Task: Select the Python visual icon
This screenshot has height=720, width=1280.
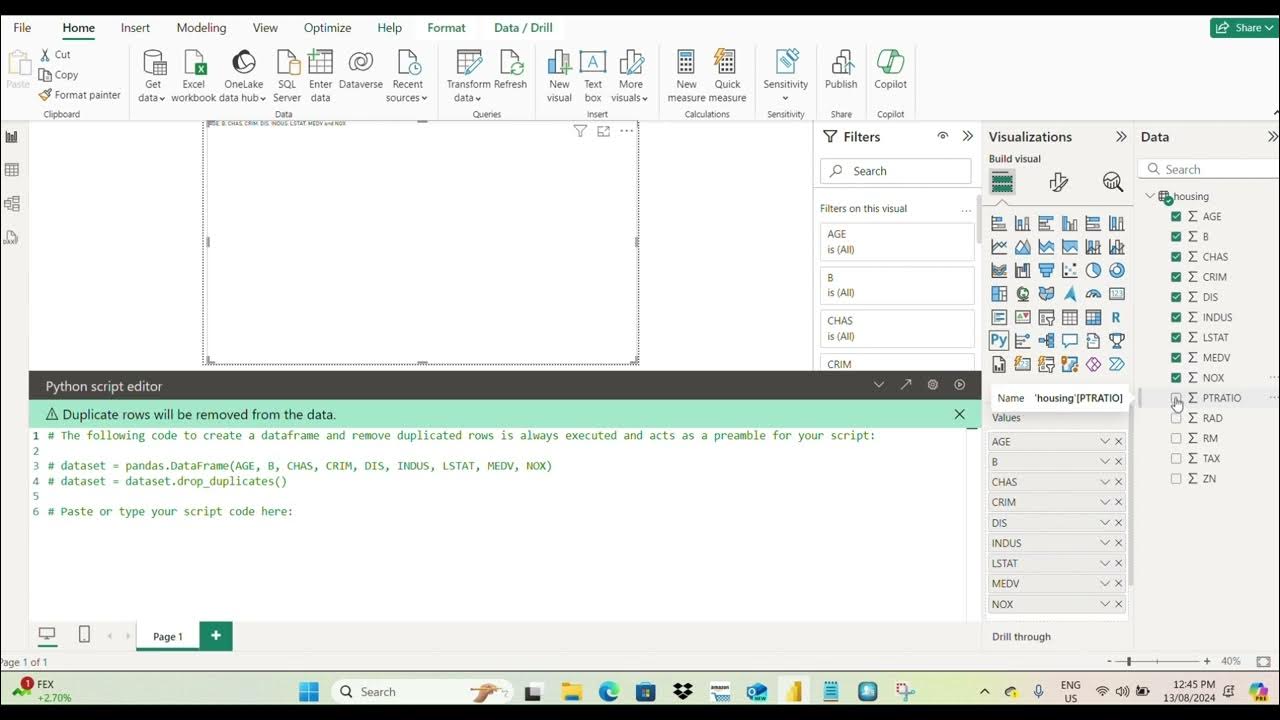Action: [999, 340]
